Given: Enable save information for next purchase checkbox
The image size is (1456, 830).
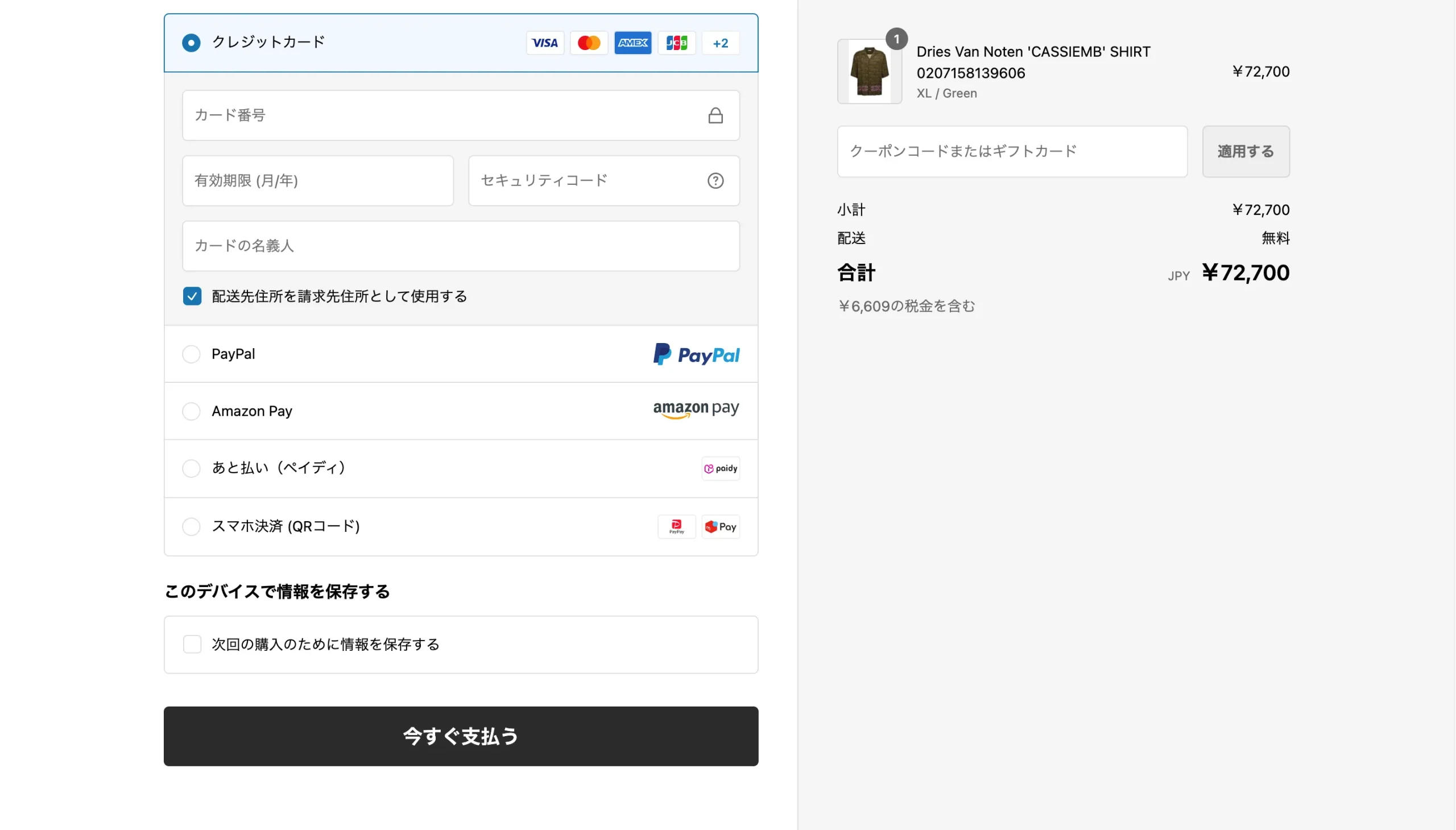Looking at the screenshot, I should (192, 644).
